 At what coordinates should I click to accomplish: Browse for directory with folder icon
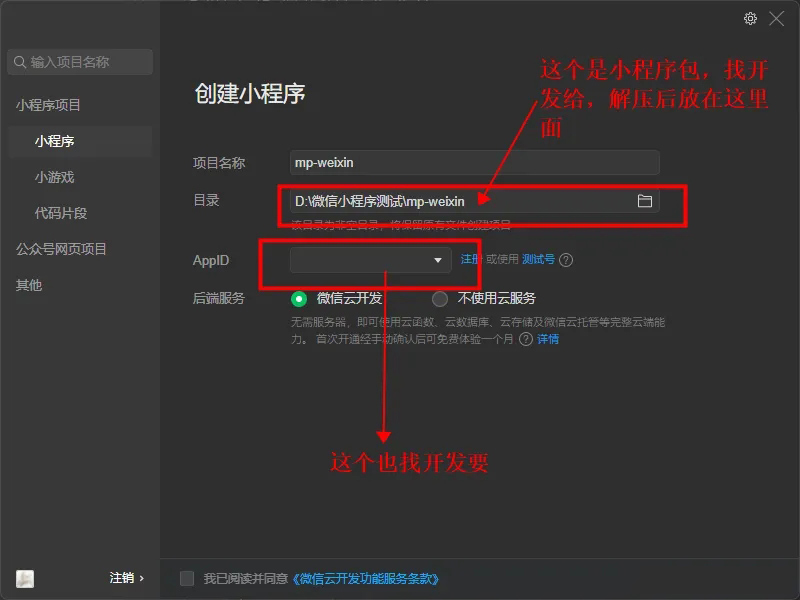tap(644, 201)
